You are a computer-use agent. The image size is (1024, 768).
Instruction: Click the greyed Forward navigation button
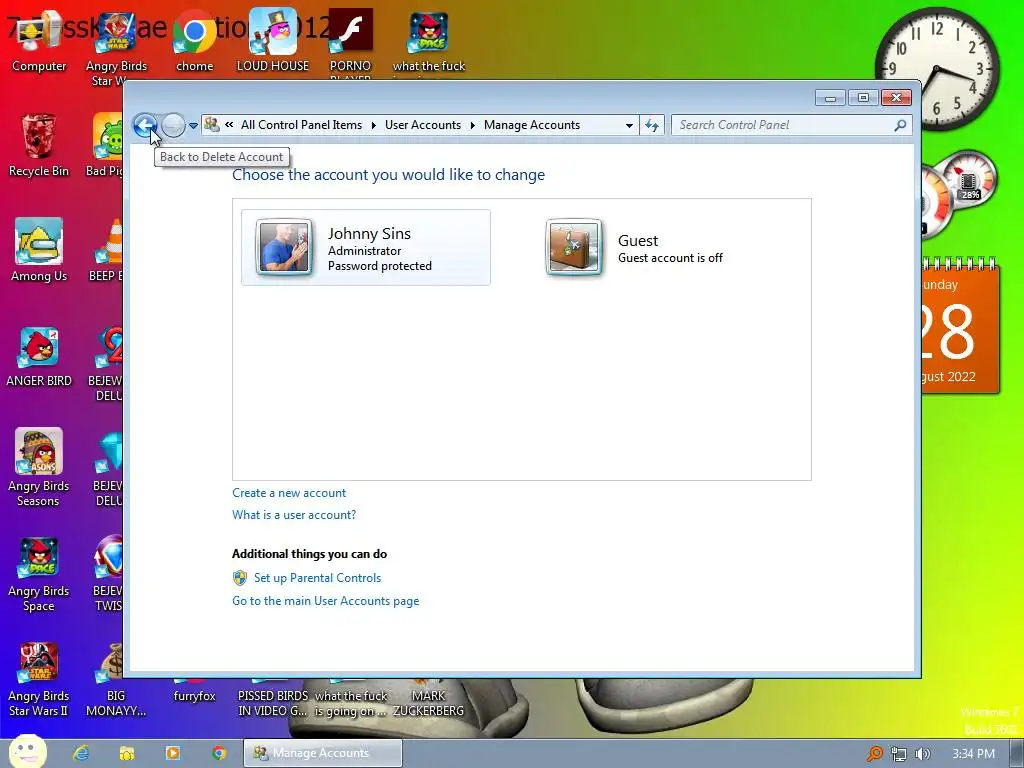(x=173, y=125)
